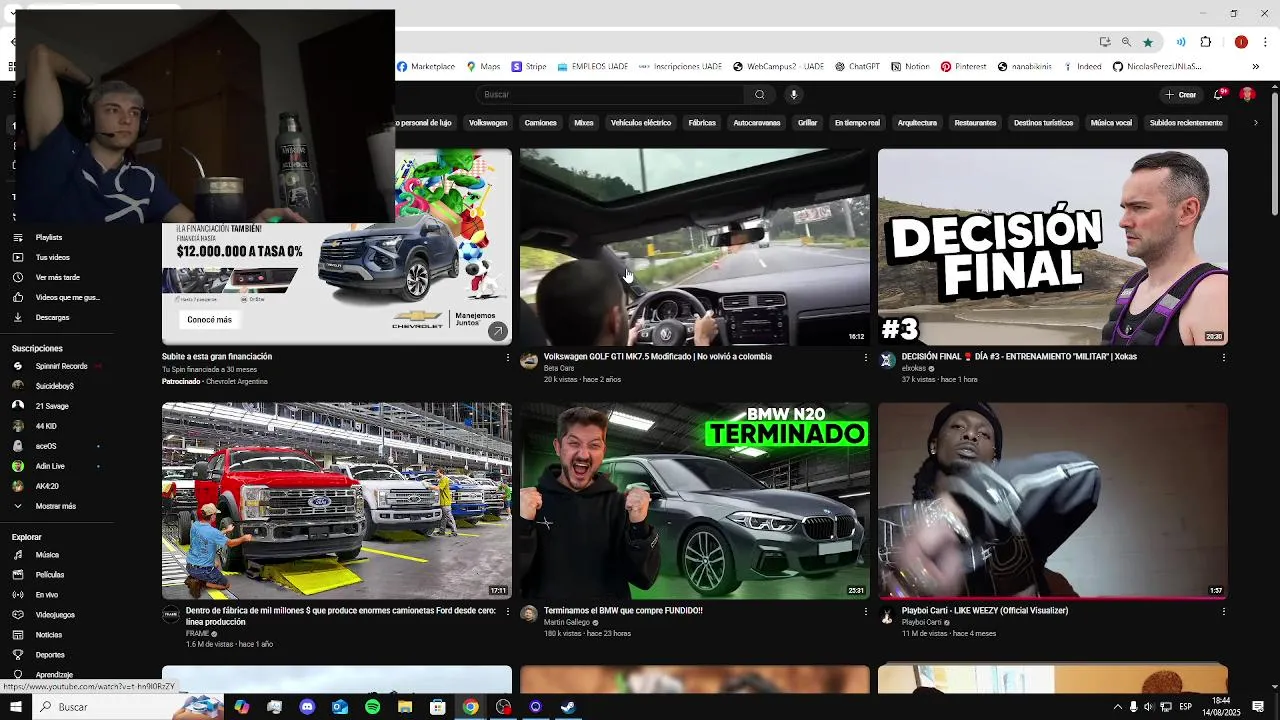The image size is (1280, 720).
Task: Open options menu for Ford factory video
Action: (x=507, y=611)
